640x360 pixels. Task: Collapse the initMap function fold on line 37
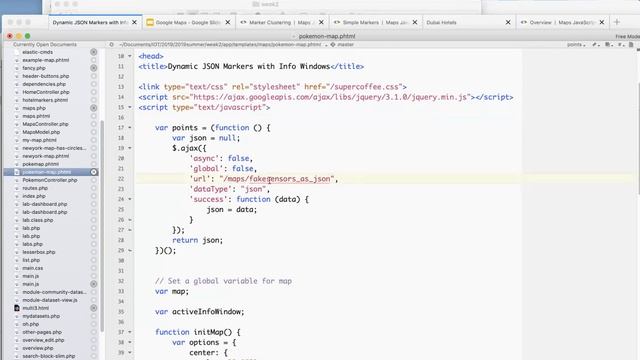[x=130, y=332]
